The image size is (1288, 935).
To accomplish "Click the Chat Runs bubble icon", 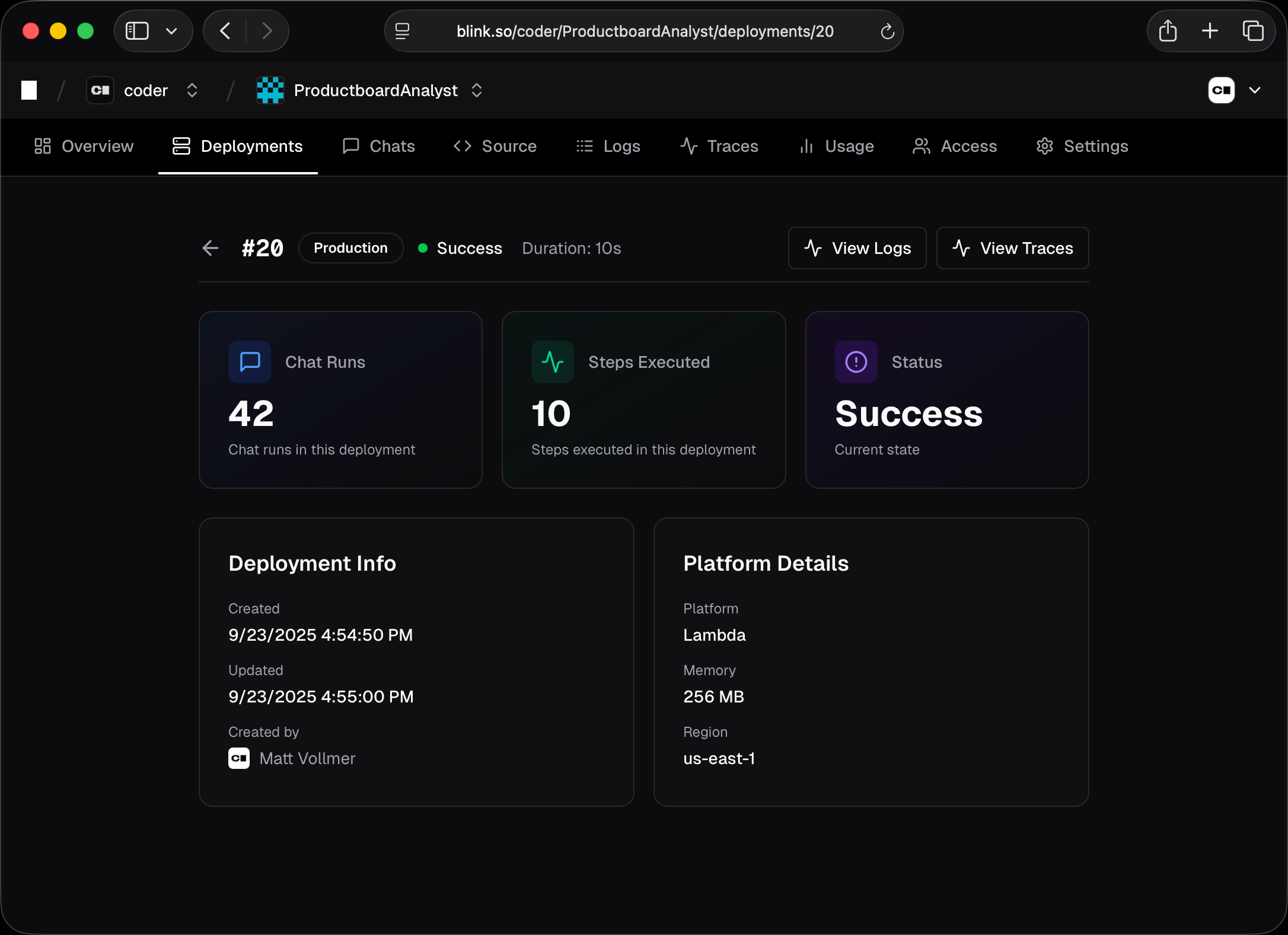I will pyautogui.click(x=249, y=362).
